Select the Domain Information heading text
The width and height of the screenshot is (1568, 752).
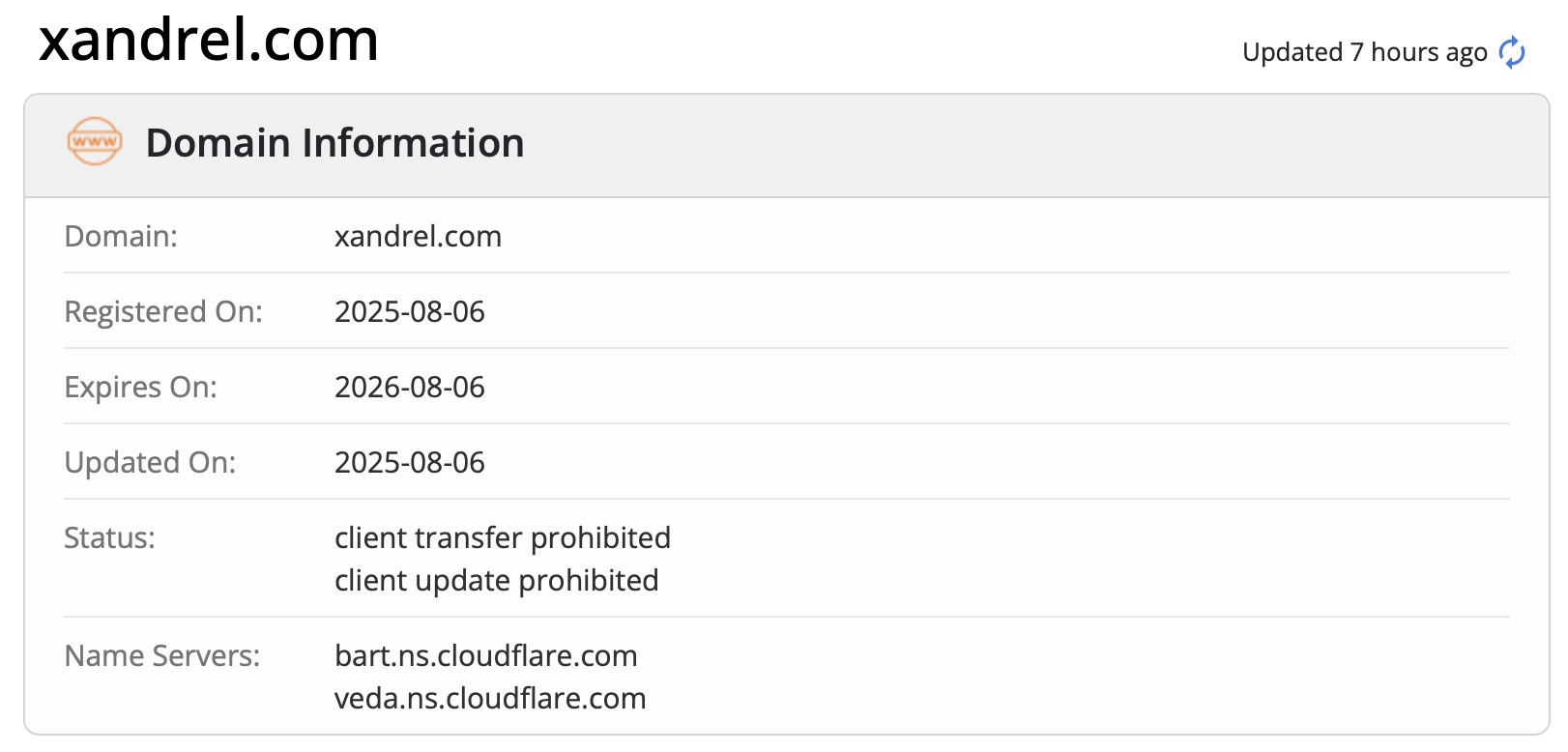tap(334, 143)
